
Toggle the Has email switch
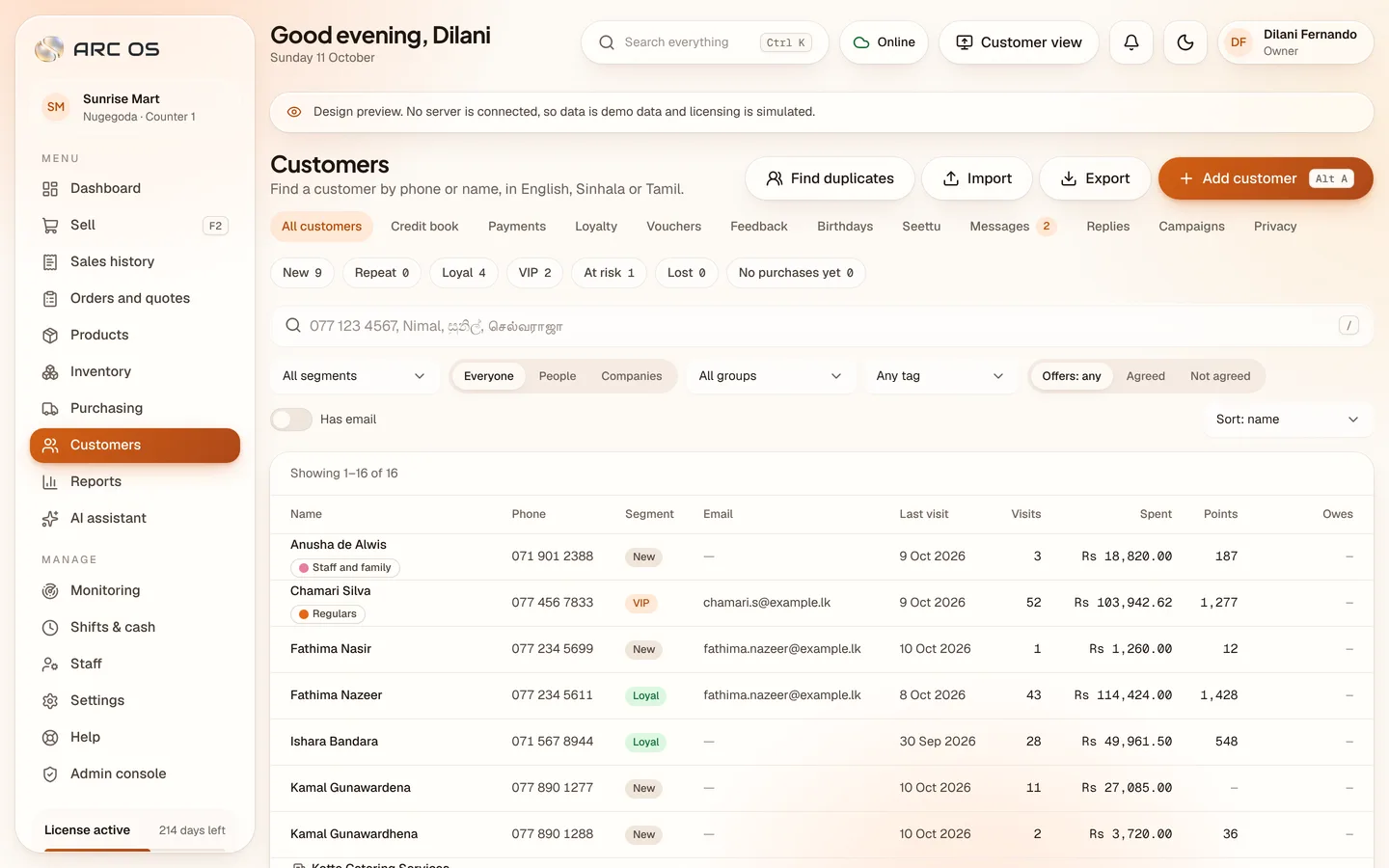point(291,420)
